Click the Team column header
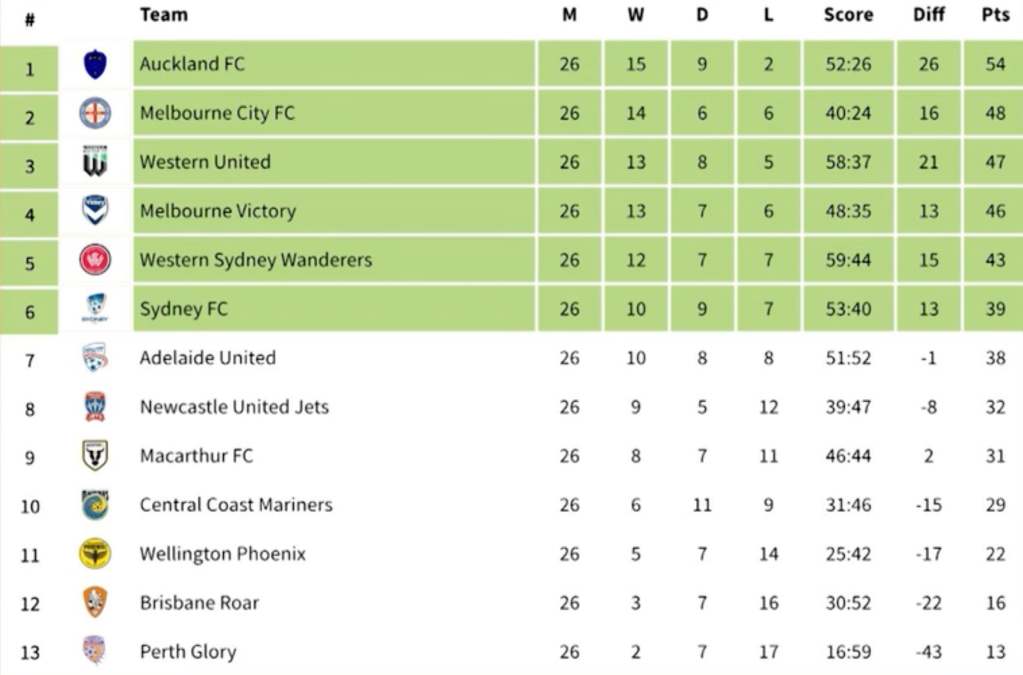This screenshot has width=1023, height=675. [163, 15]
